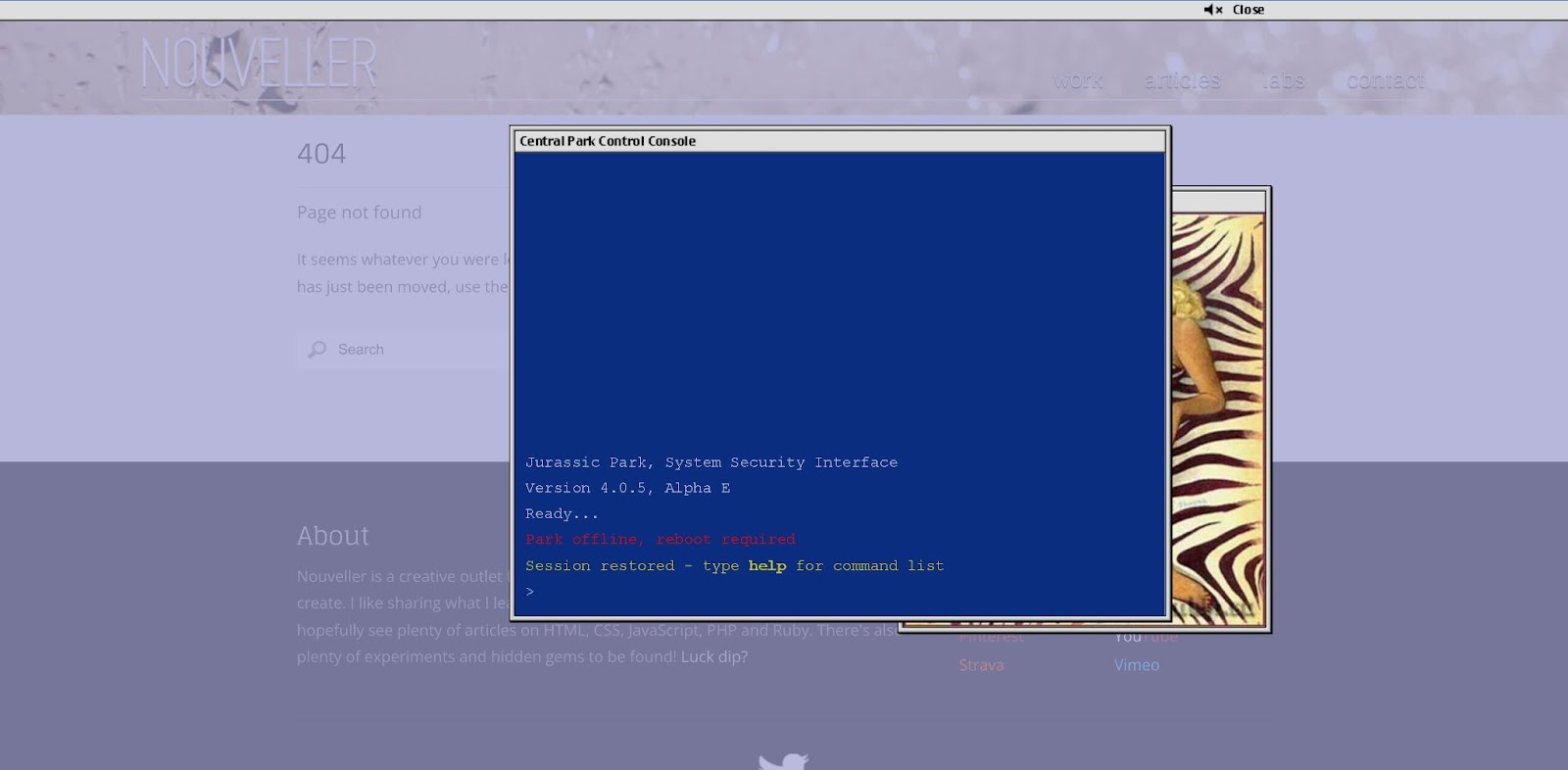Click the Page not found text
This screenshot has height=770, width=1568.
pos(360,213)
